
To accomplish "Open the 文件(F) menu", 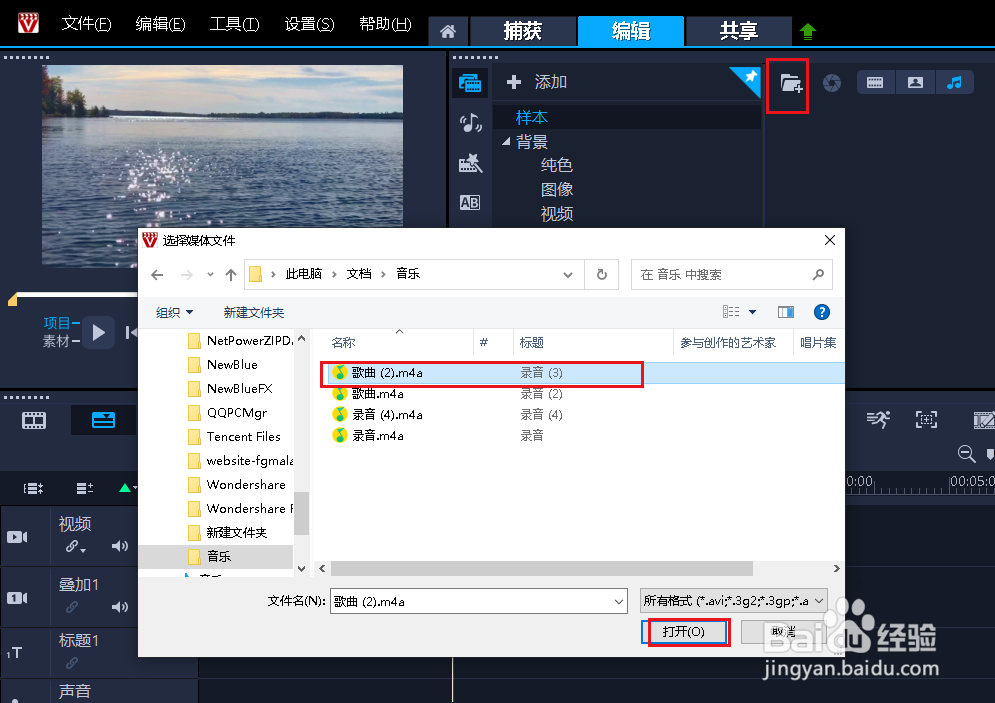I will click(86, 24).
